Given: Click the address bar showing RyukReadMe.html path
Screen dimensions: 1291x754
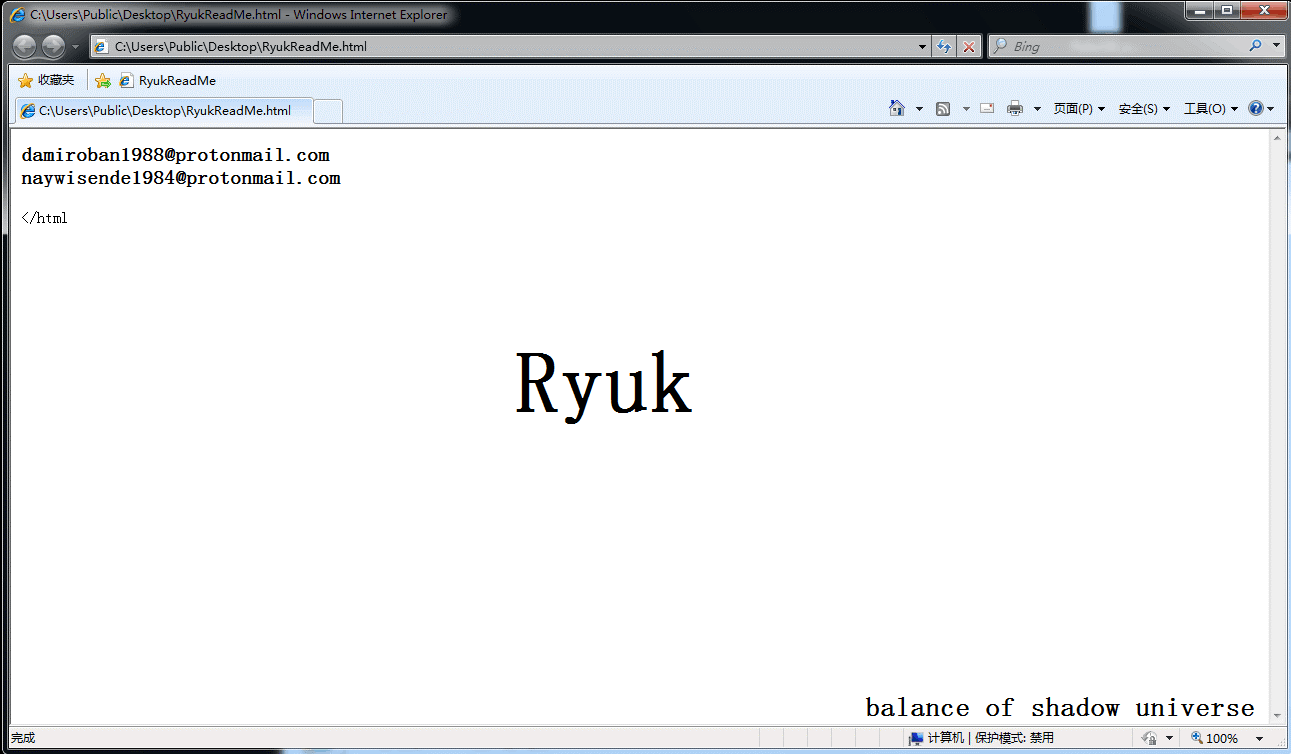Looking at the screenshot, I should coord(504,46).
